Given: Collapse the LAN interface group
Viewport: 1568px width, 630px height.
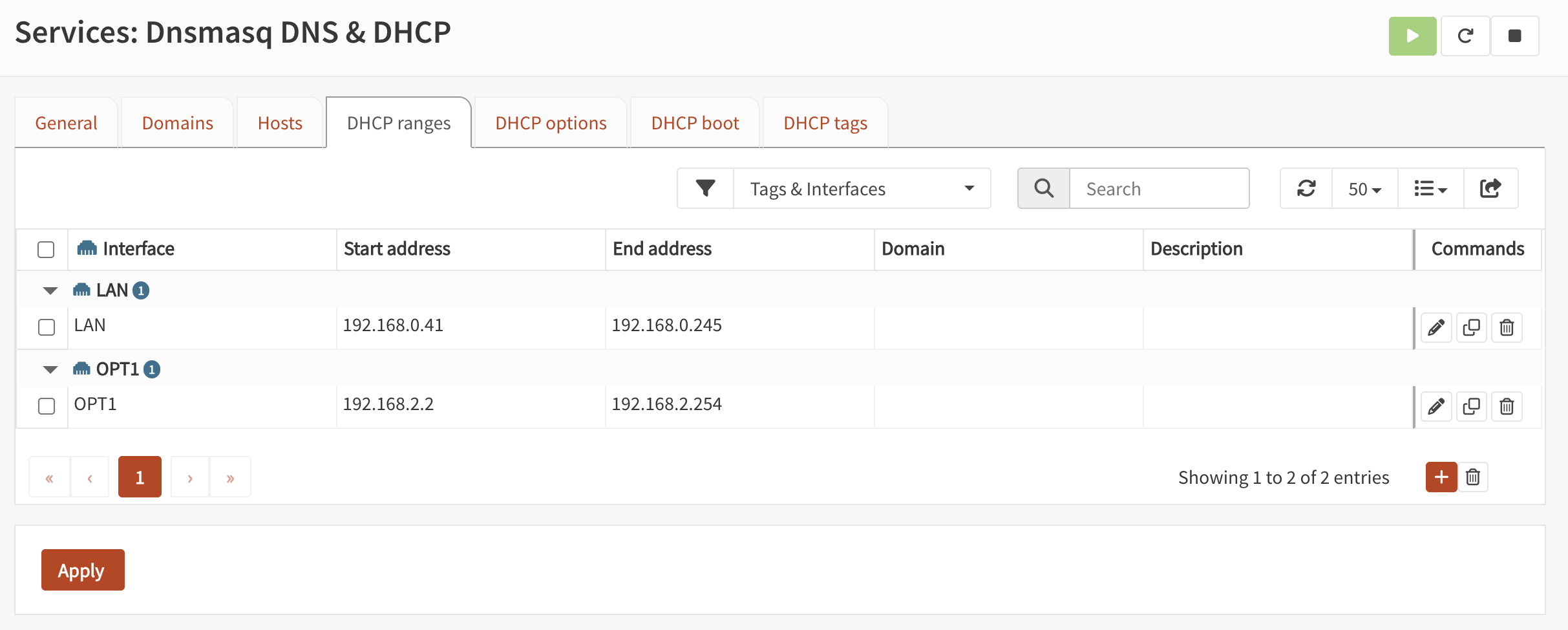Looking at the screenshot, I should click(x=50, y=290).
